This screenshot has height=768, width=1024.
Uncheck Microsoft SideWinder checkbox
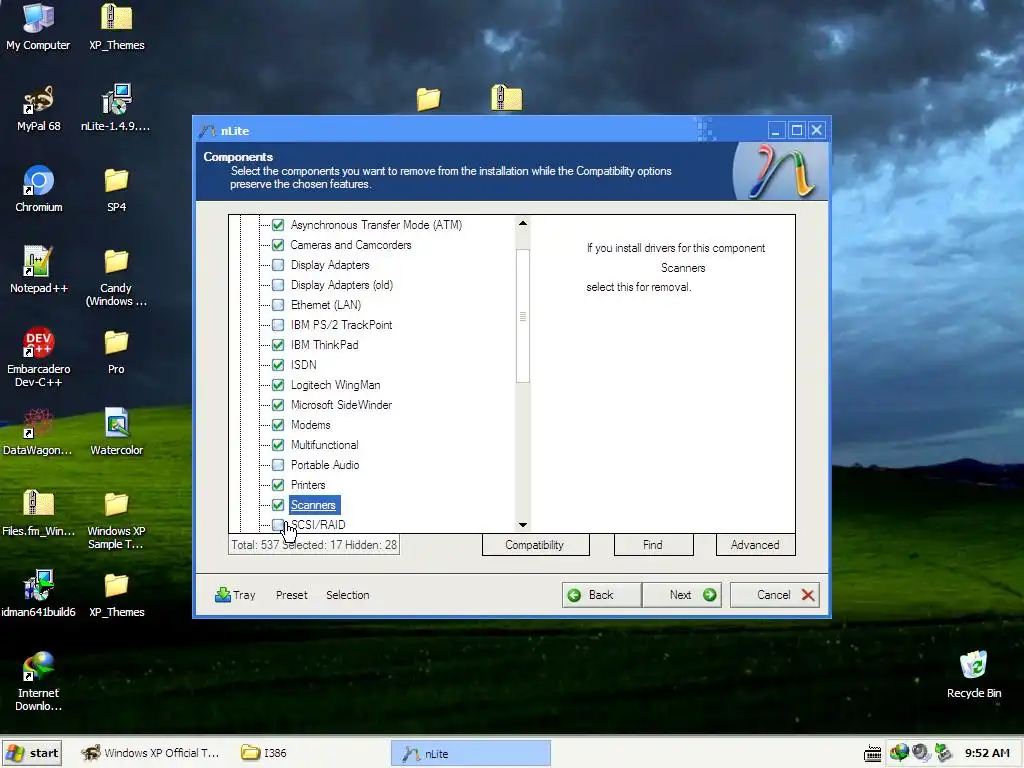click(x=278, y=405)
